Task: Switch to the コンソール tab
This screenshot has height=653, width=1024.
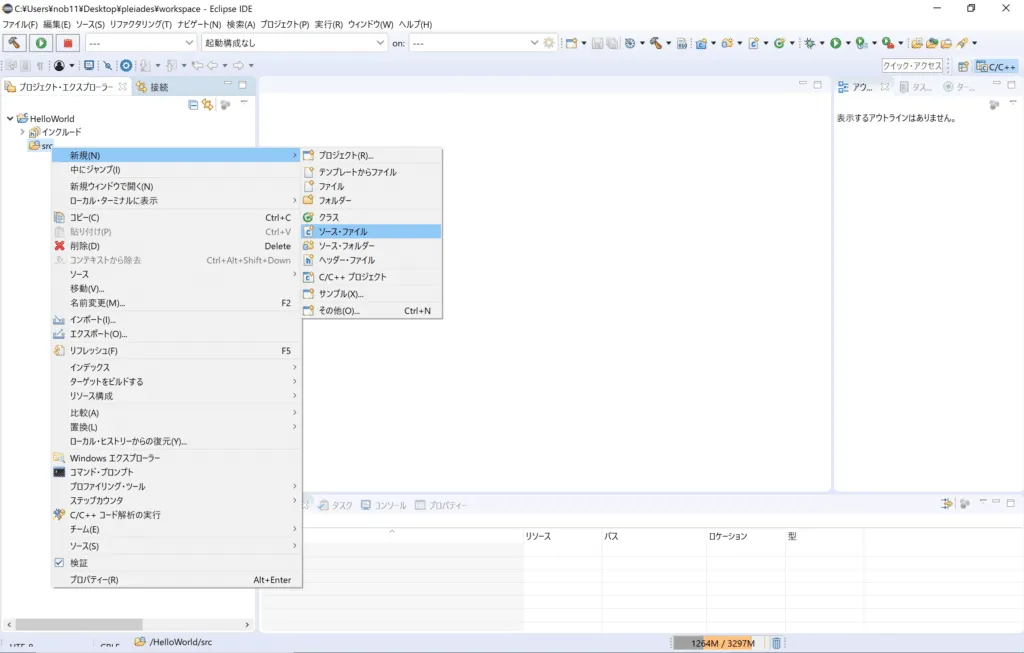Action: pyautogui.click(x=384, y=505)
